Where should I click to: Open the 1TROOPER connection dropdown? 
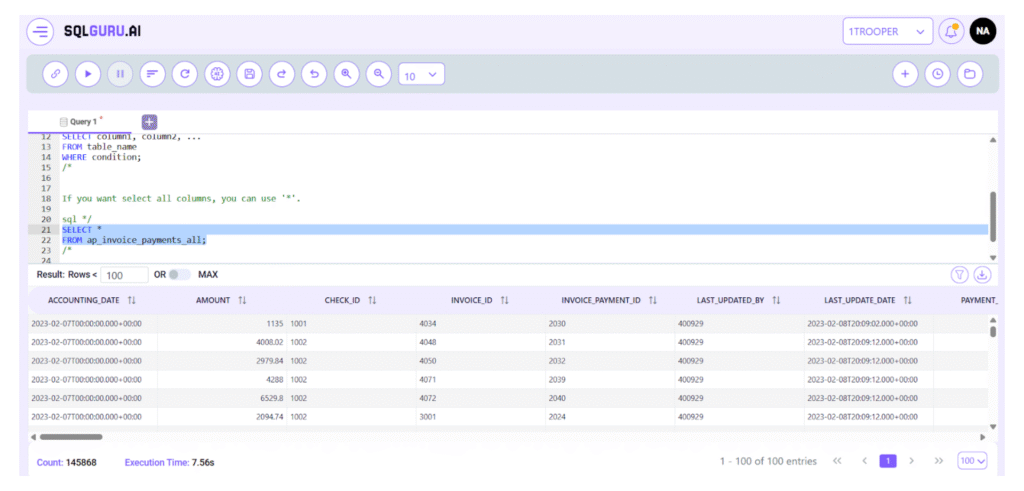point(887,31)
